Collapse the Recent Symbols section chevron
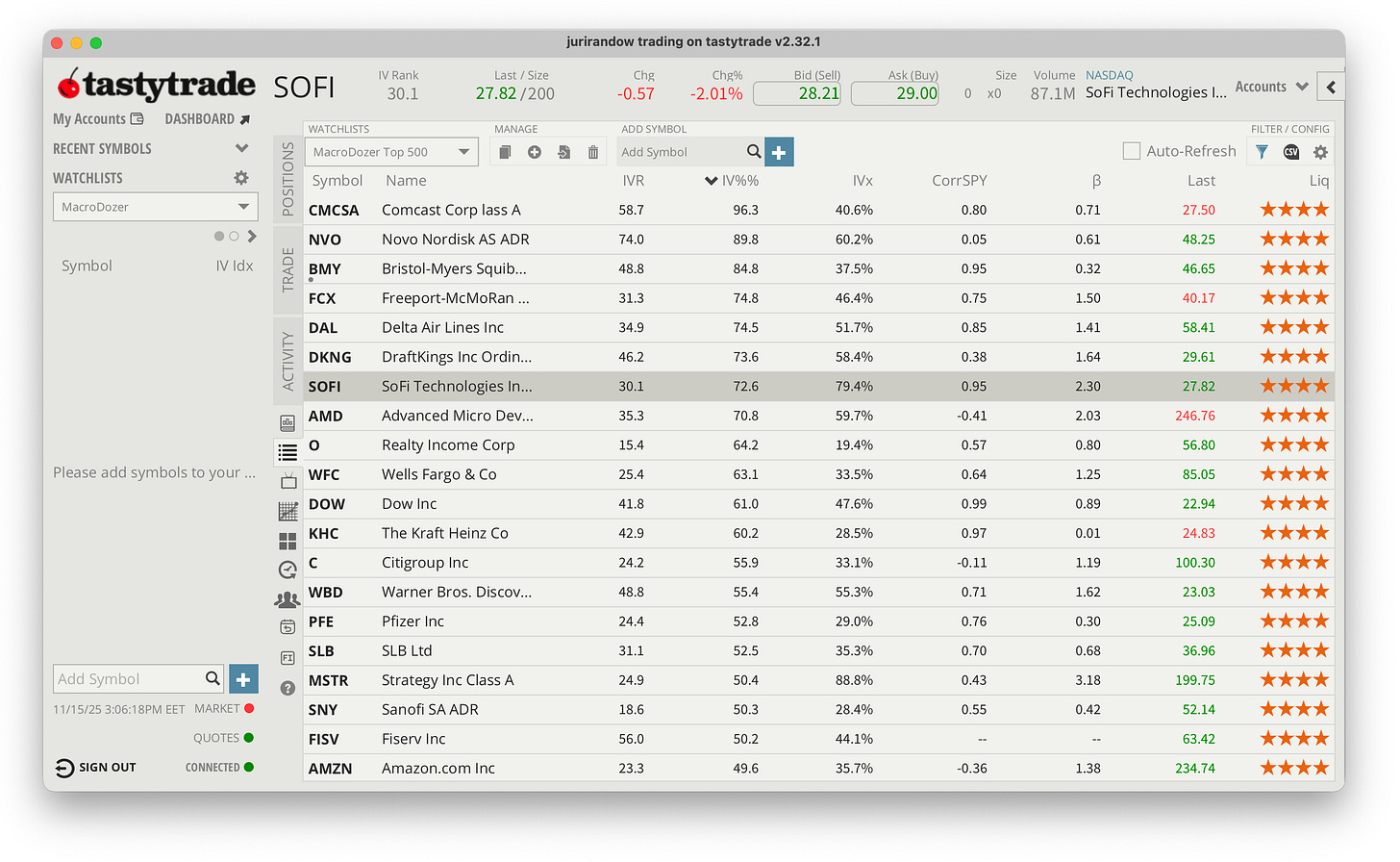 click(x=241, y=148)
